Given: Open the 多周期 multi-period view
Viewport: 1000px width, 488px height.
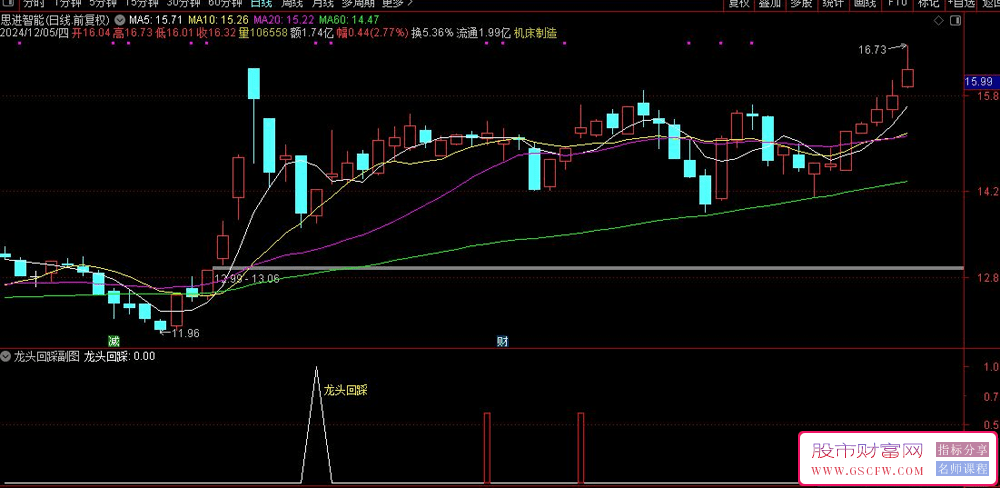Looking at the screenshot, I should (357, 3).
